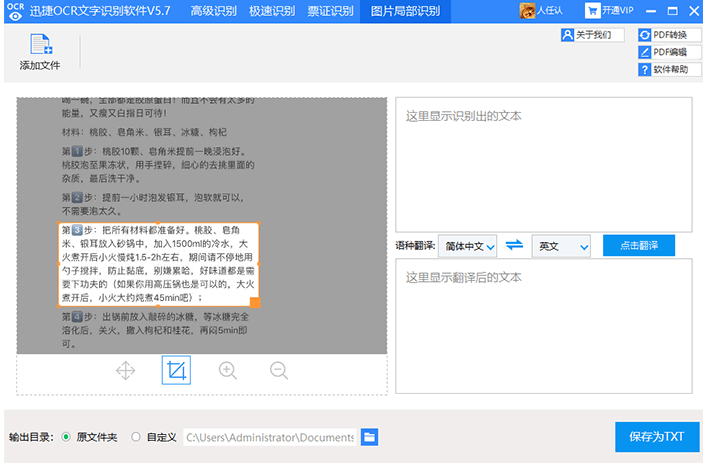Select the move/pan tool icon
Screen dimensions: 703x466
tap(126, 371)
